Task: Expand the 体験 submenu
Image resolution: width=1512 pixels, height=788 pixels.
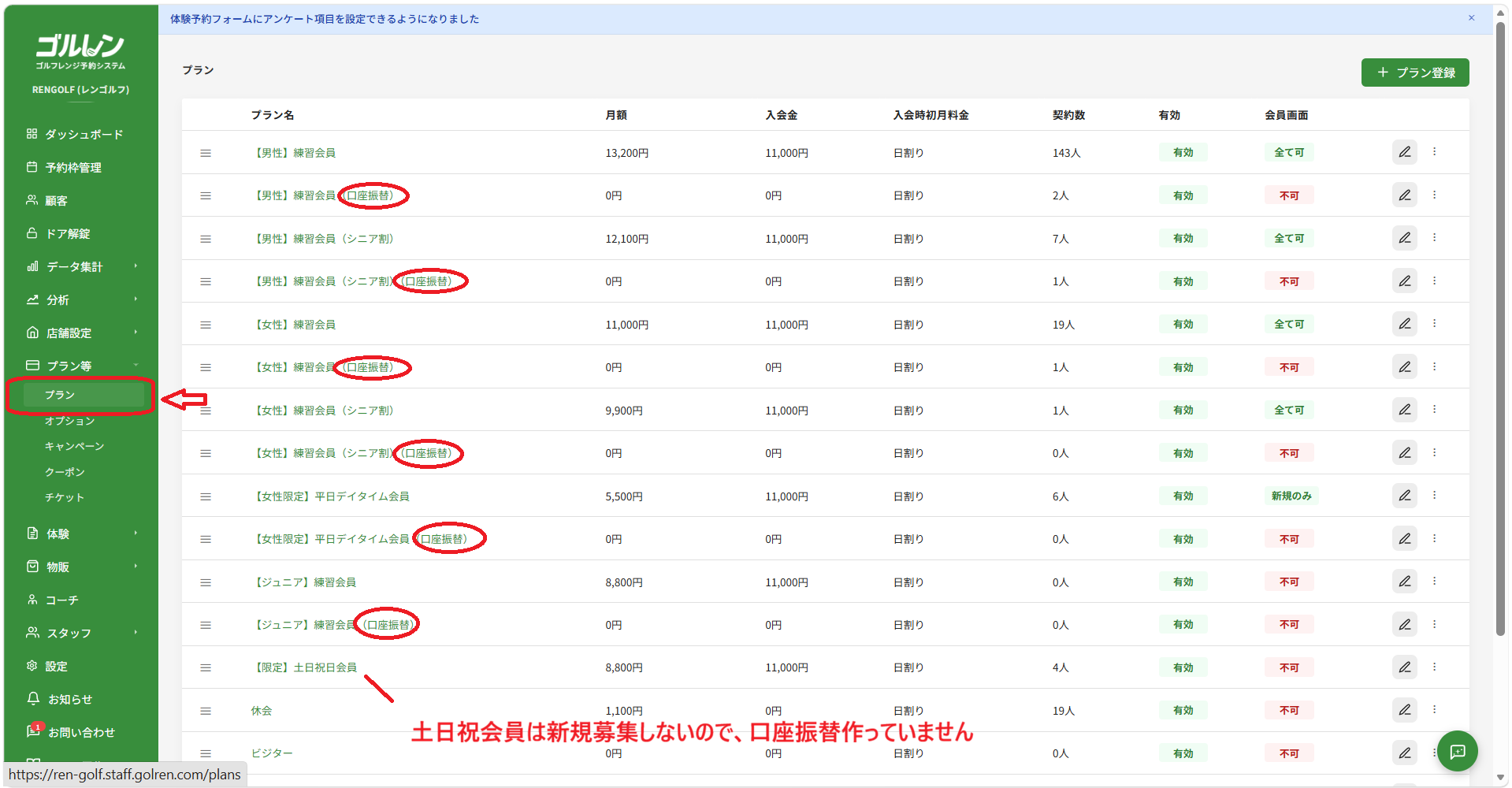Action: coord(80,533)
